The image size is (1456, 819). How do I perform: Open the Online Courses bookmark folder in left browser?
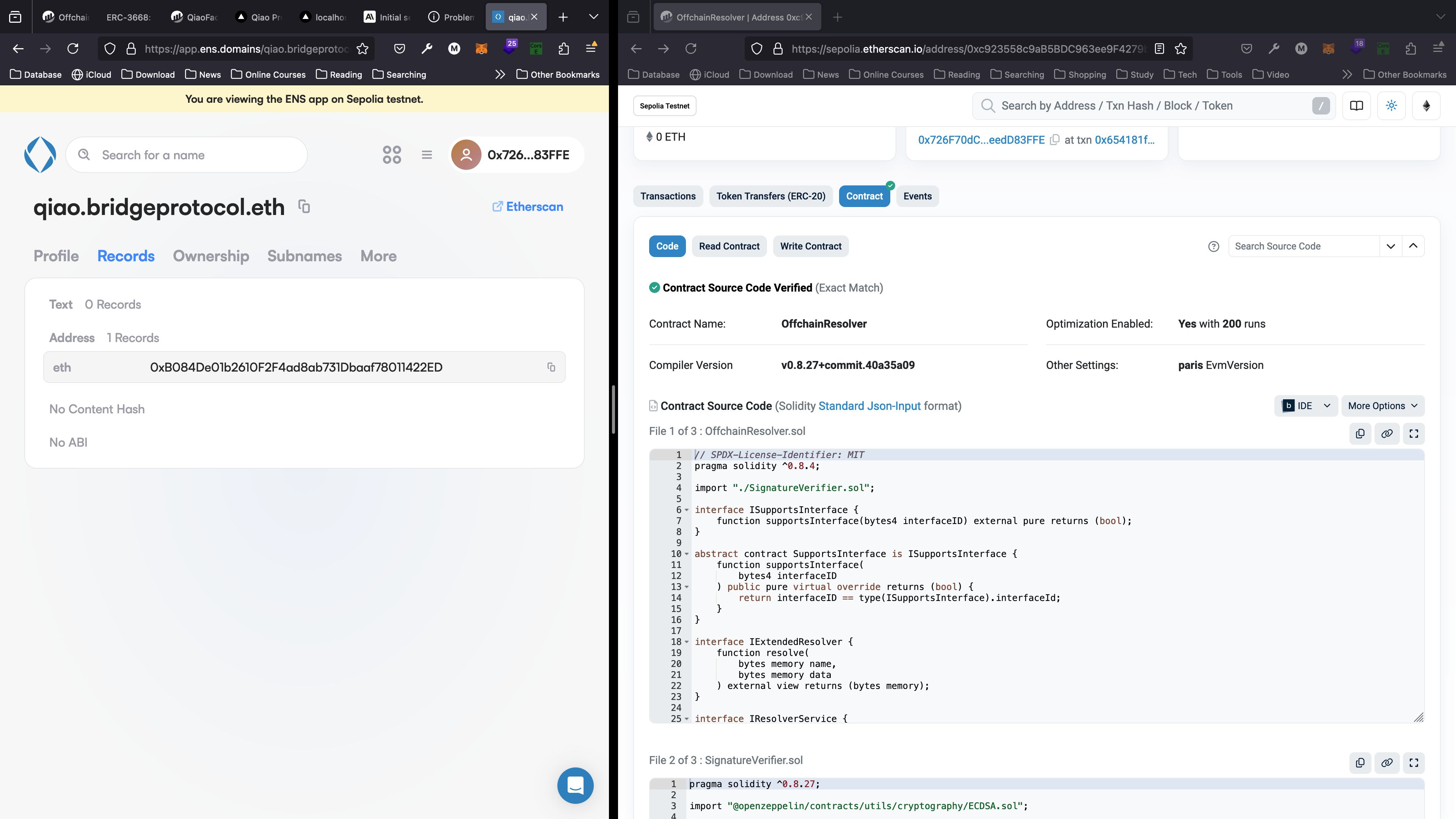click(268, 75)
